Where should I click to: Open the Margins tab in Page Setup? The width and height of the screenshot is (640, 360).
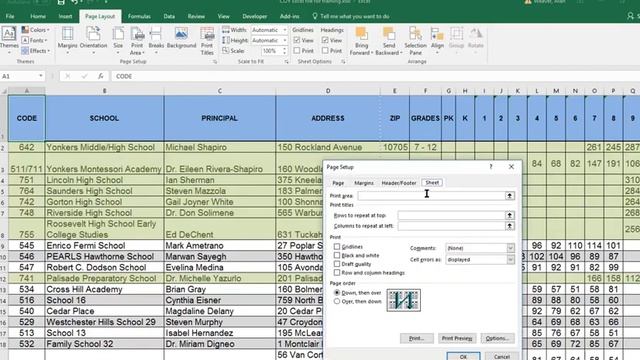pos(364,183)
